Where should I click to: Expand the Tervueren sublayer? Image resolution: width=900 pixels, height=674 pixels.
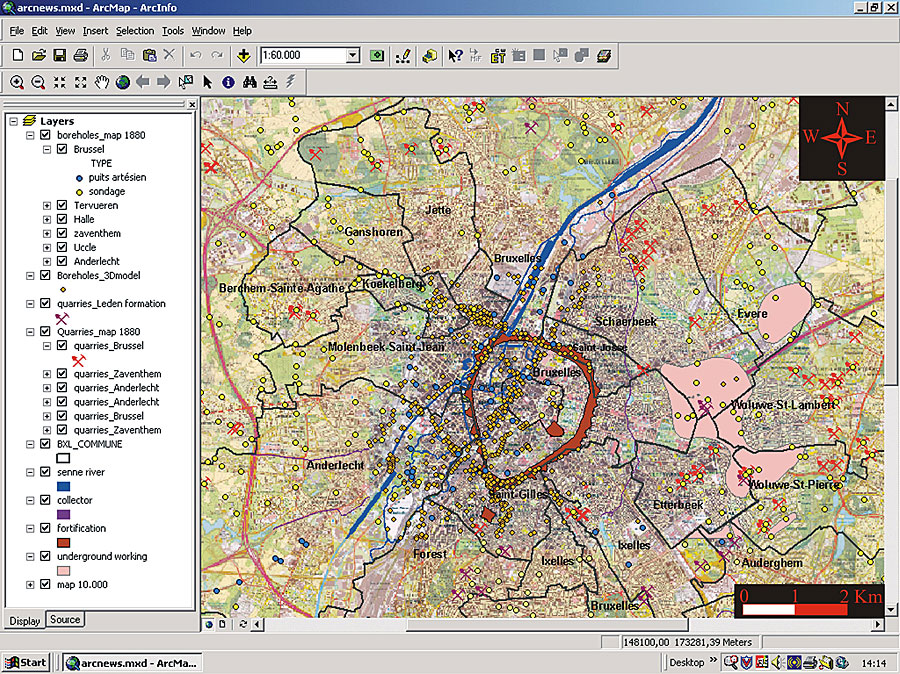(47, 205)
